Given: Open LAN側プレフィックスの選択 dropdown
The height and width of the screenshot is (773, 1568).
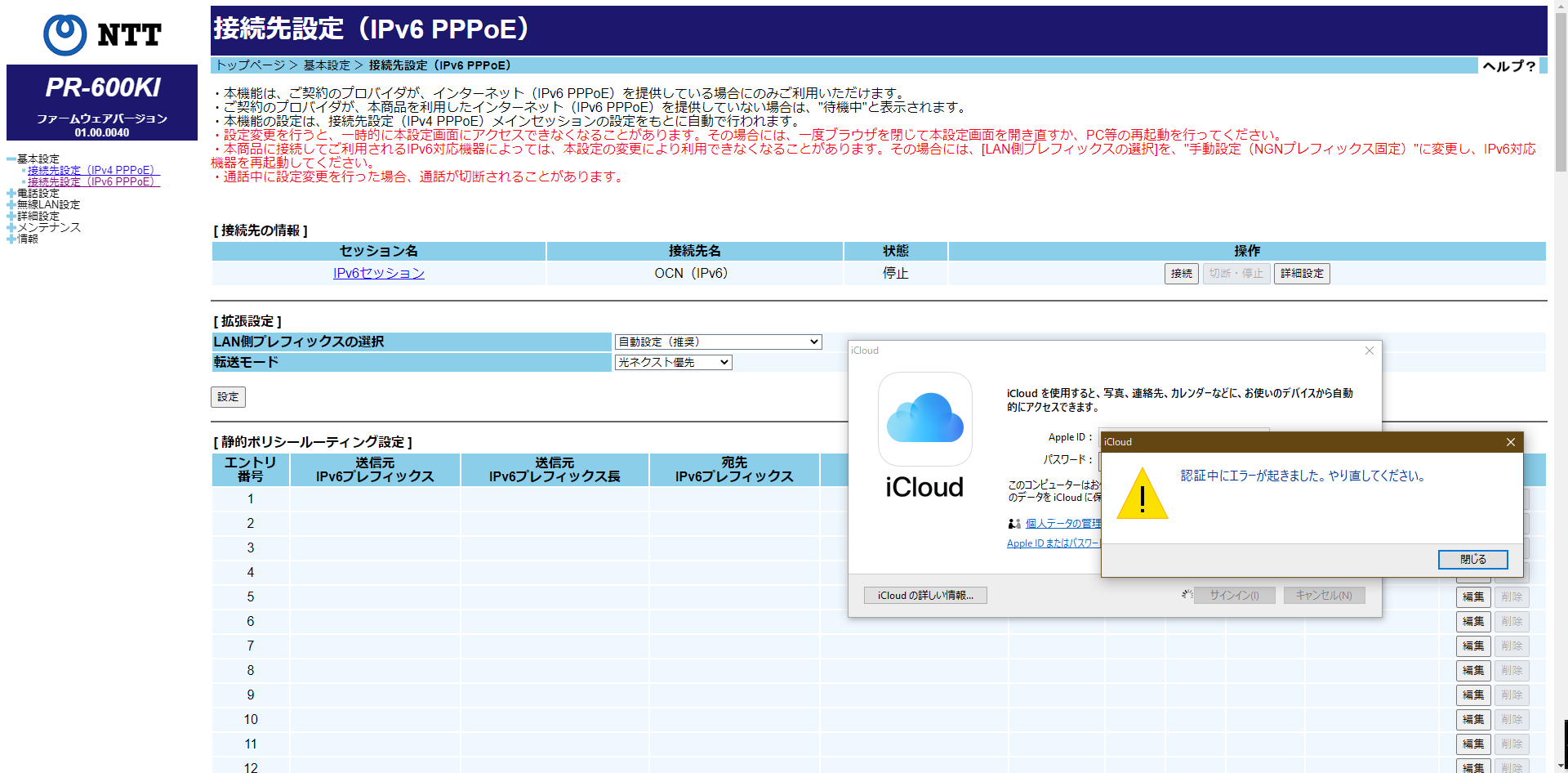Looking at the screenshot, I should point(718,342).
